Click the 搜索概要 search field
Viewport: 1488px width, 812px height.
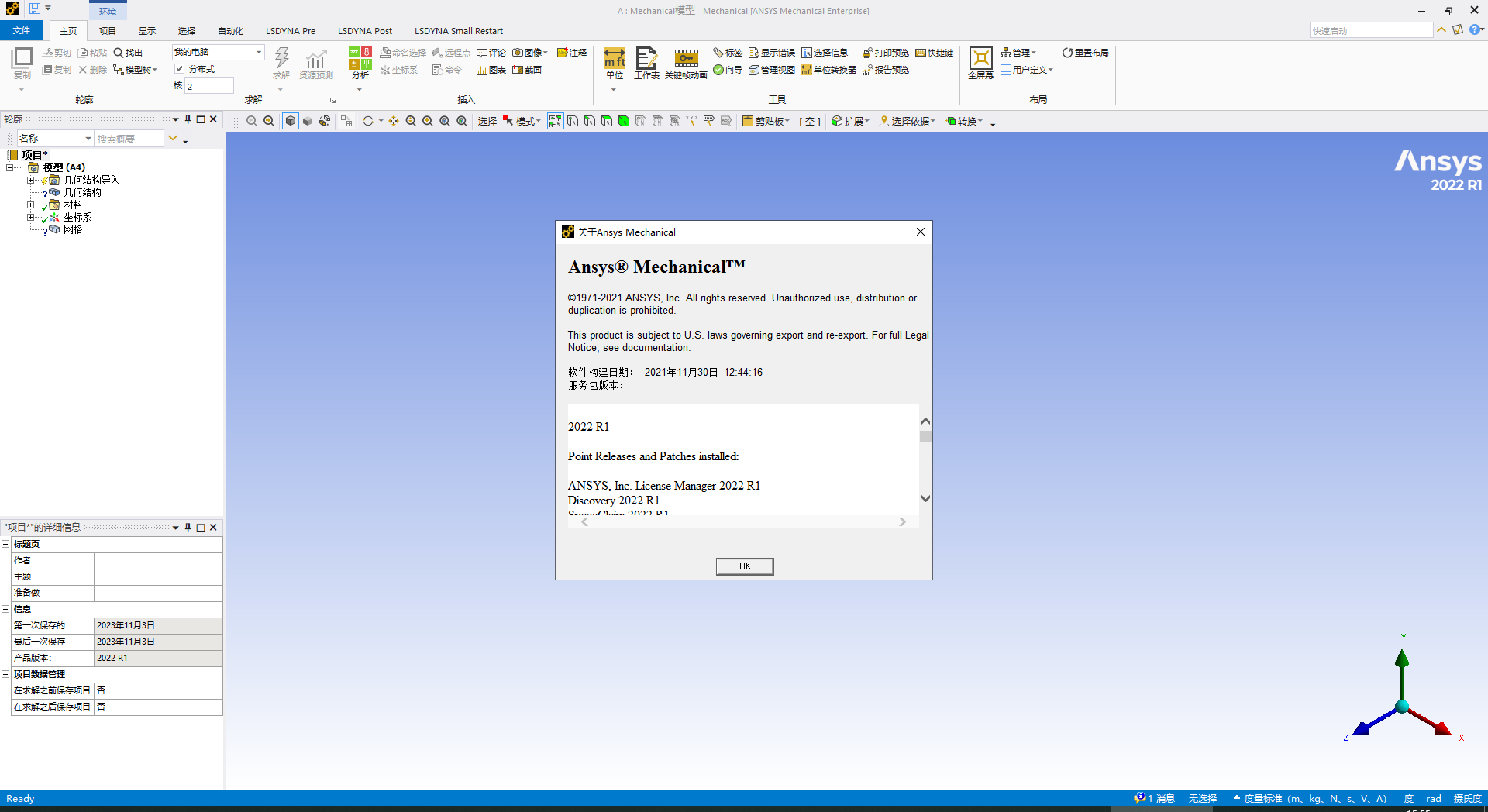coord(129,139)
